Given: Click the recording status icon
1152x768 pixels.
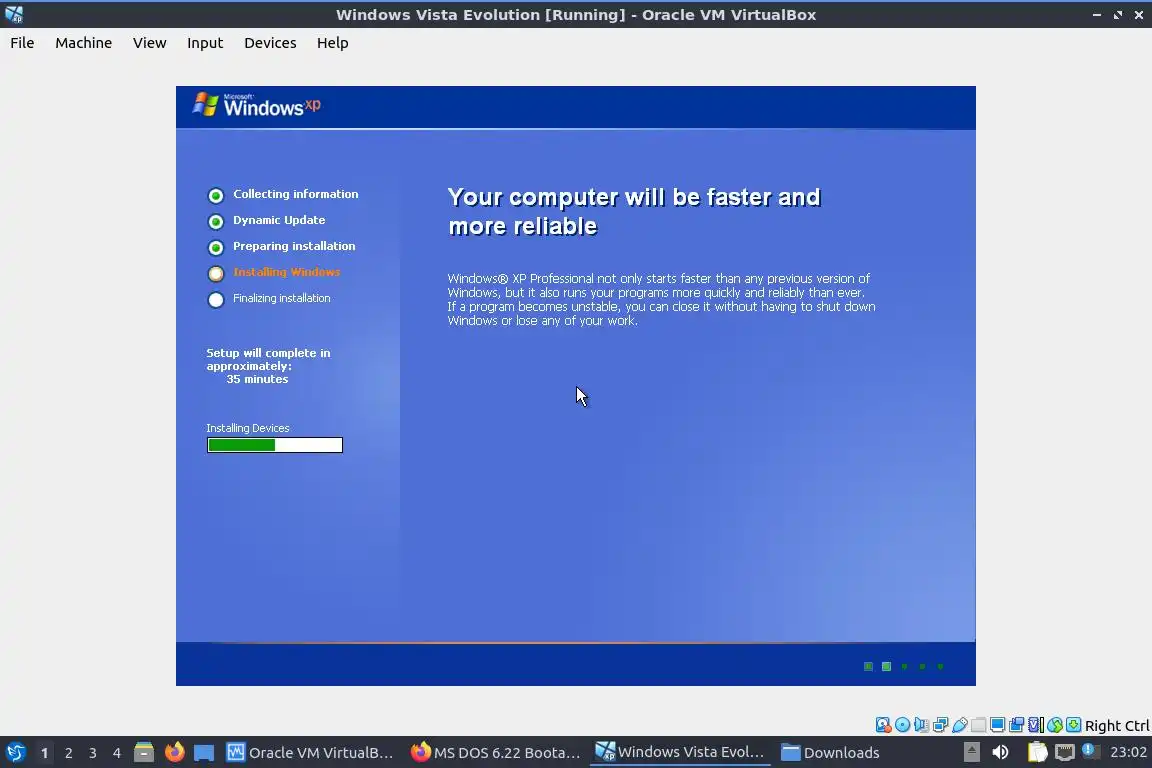Looking at the screenshot, I should 1017,725.
